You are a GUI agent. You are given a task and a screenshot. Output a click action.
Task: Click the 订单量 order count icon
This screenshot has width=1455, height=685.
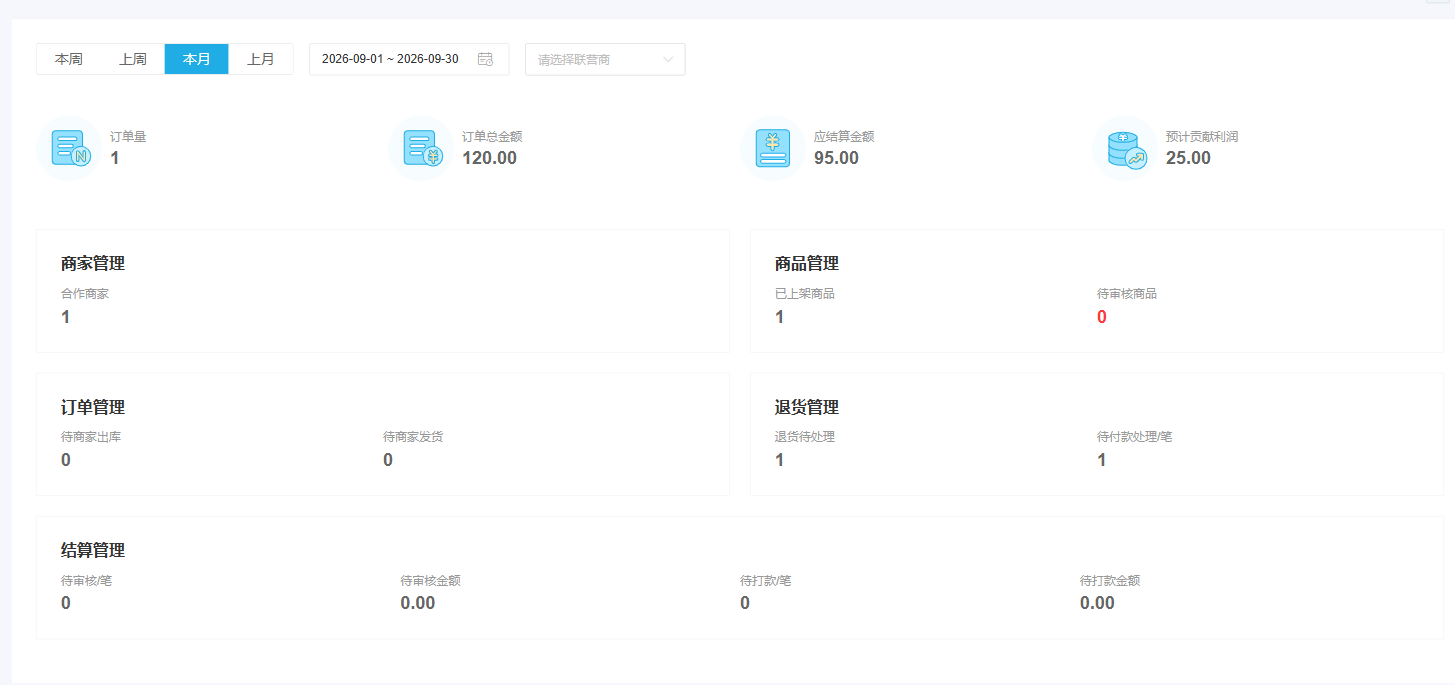click(70, 148)
